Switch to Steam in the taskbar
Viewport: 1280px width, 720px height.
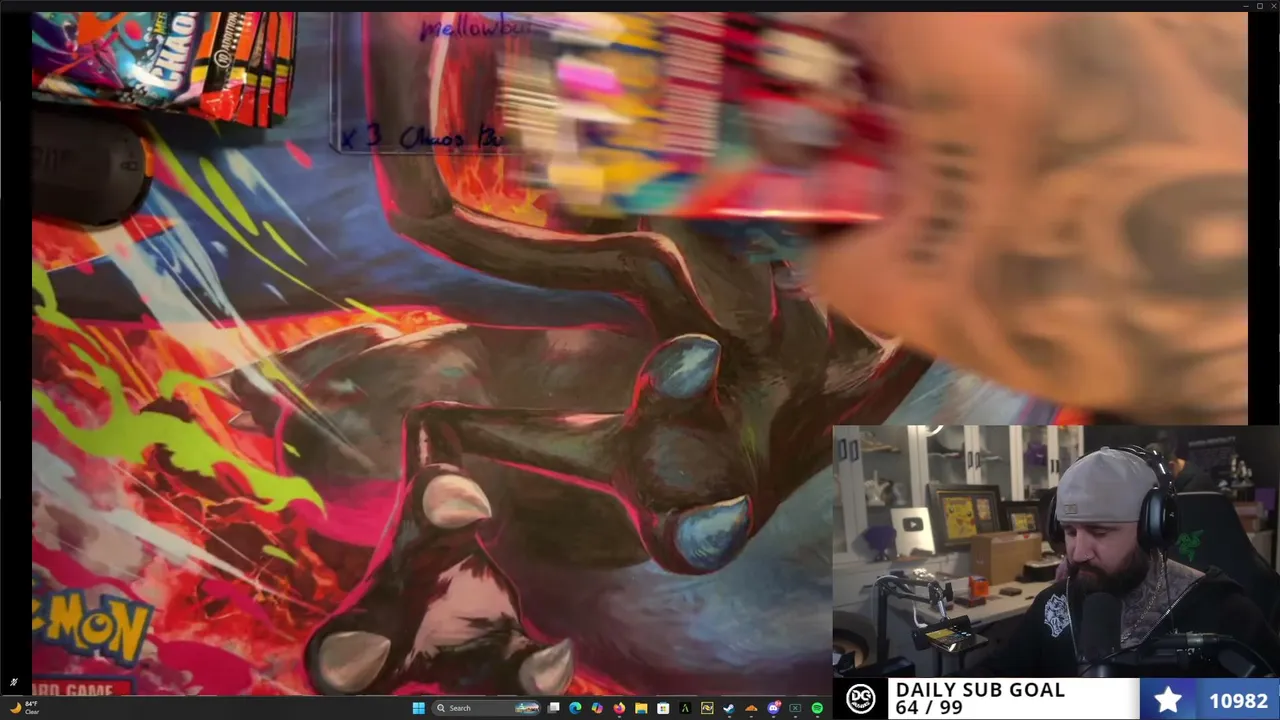[x=729, y=708]
